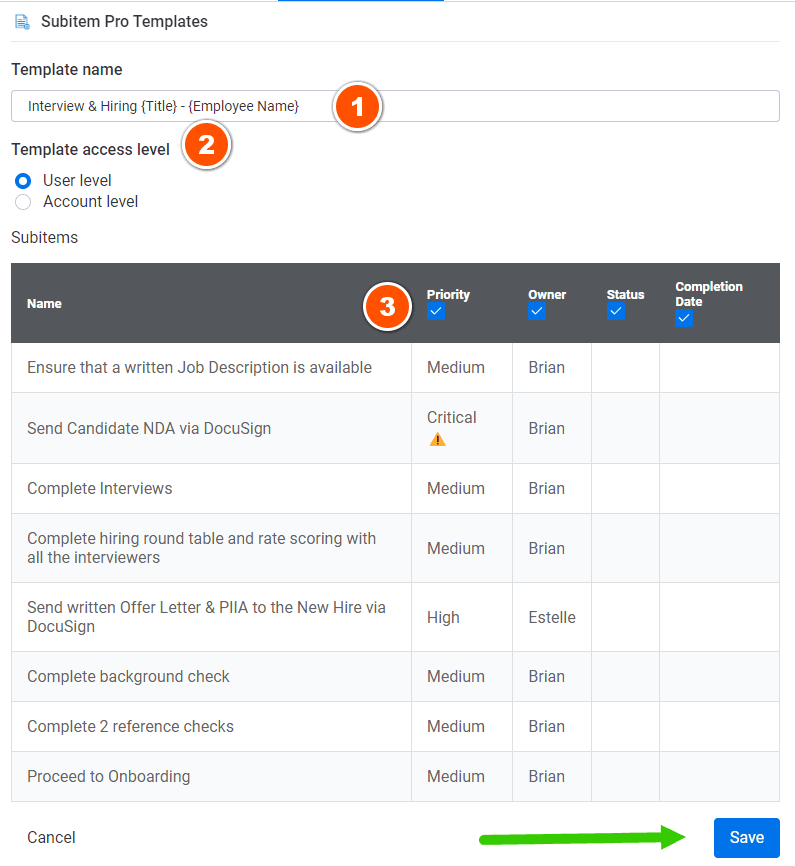This screenshot has width=795, height=866.
Task: Uncheck the Priority column checkbox
Action: click(435, 311)
